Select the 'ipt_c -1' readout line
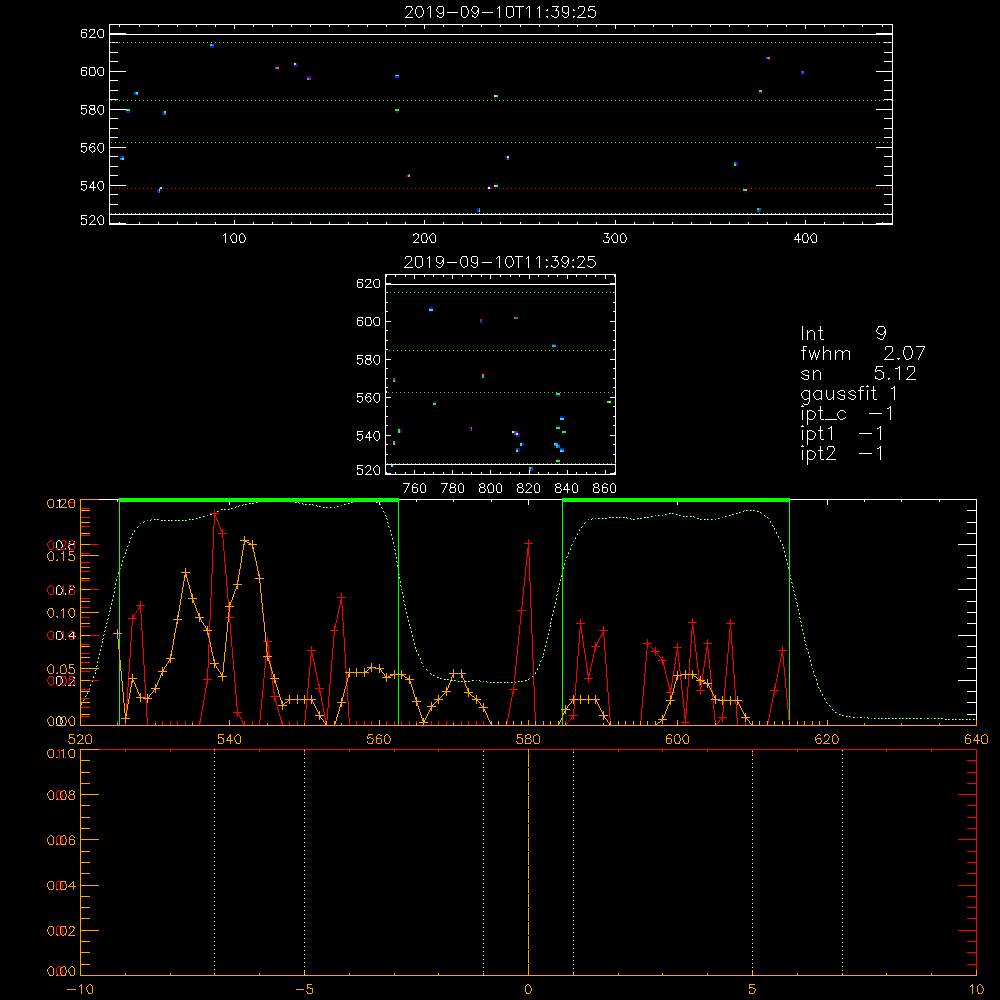 click(x=847, y=414)
